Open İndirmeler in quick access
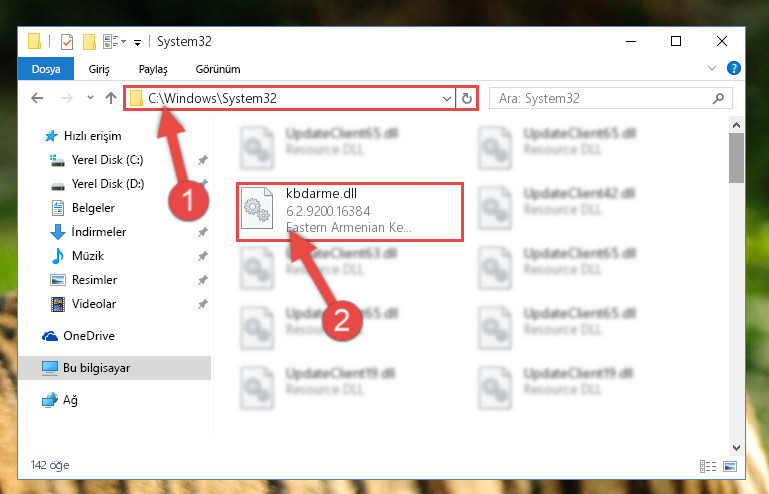The image size is (769, 494). click(x=99, y=232)
